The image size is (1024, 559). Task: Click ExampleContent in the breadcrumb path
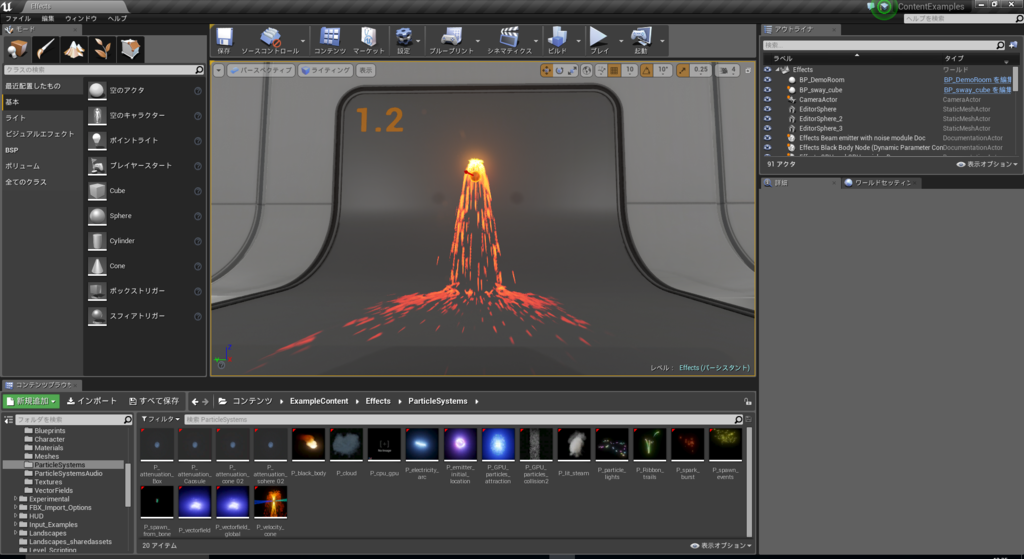pyautogui.click(x=319, y=401)
